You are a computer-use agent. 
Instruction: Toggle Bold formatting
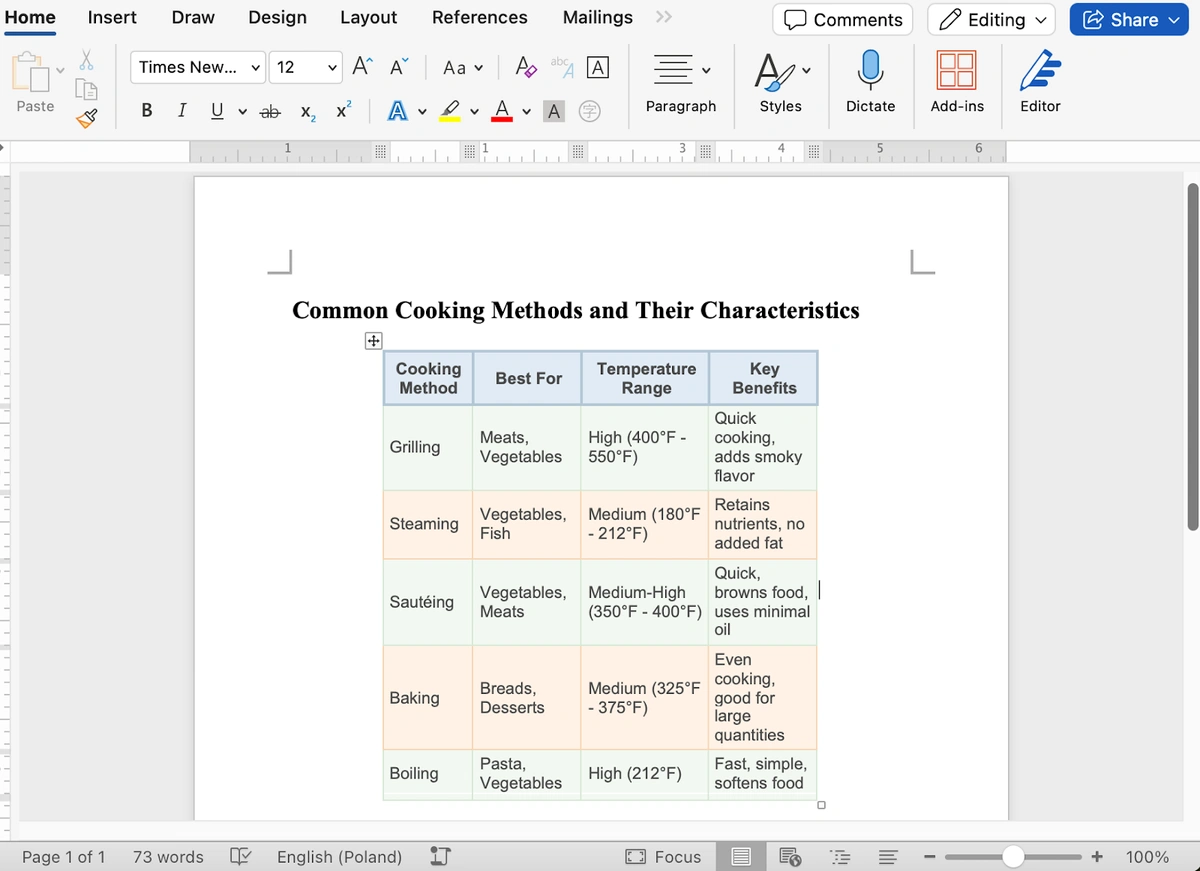tap(148, 112)
